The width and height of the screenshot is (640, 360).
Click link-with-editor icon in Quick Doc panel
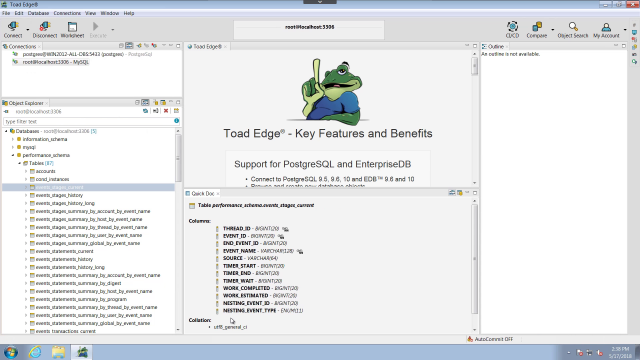[x=452, y=193]
